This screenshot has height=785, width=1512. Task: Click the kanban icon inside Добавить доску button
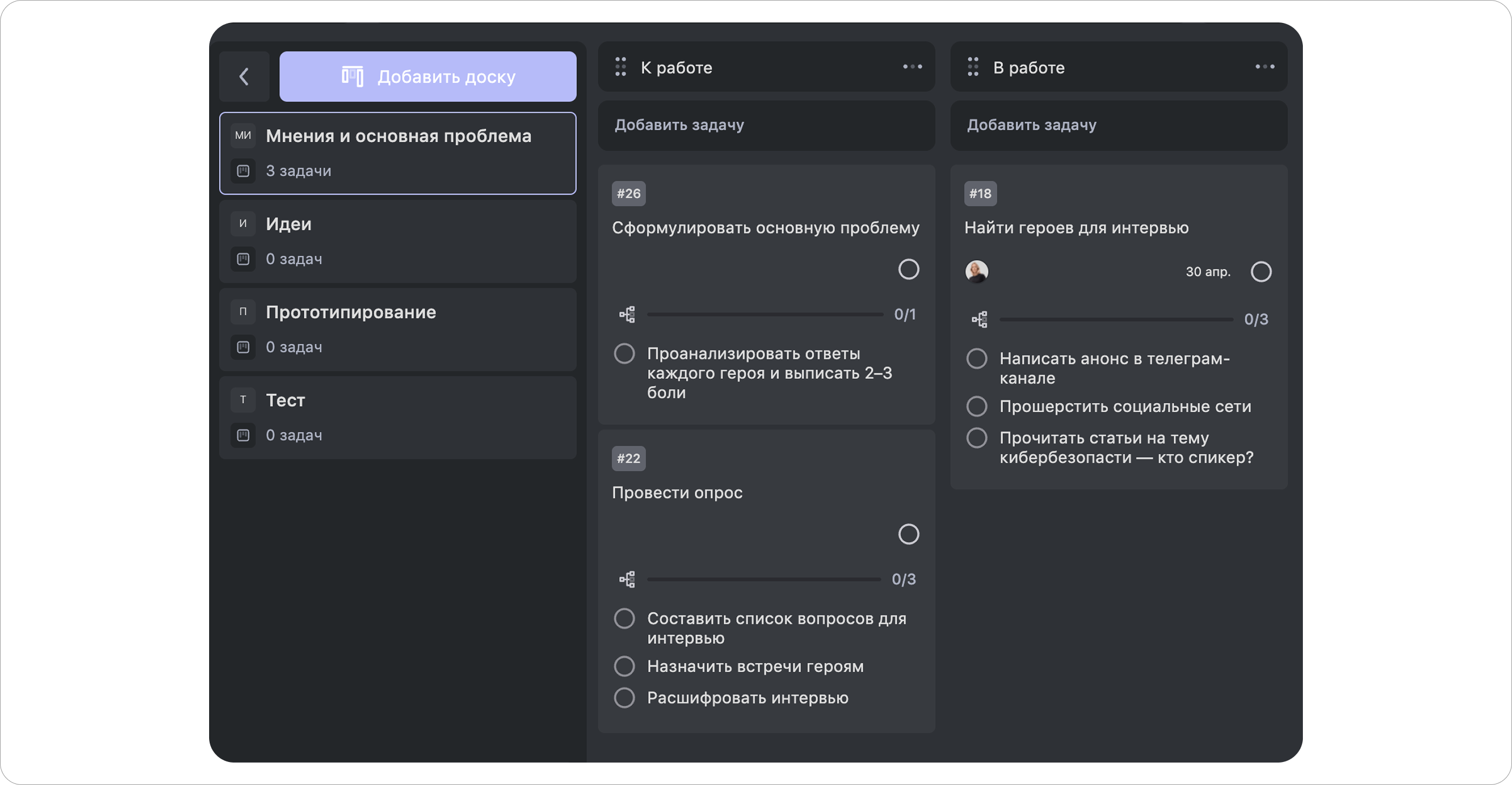(353, 76)
